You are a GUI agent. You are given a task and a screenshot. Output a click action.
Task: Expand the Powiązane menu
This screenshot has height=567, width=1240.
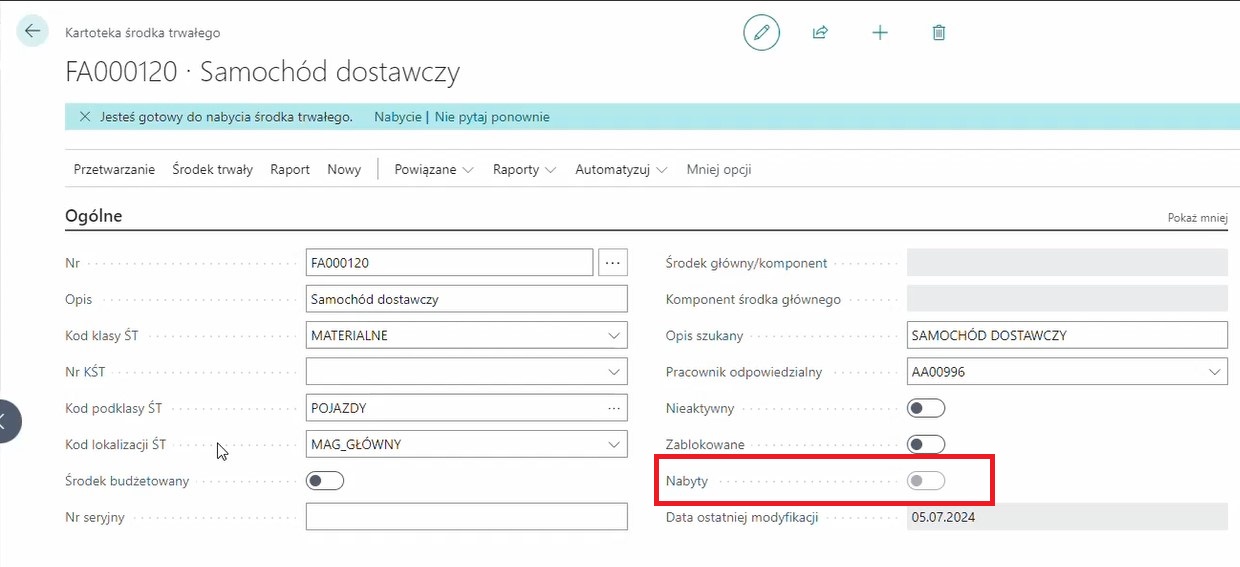click(434, 170)
